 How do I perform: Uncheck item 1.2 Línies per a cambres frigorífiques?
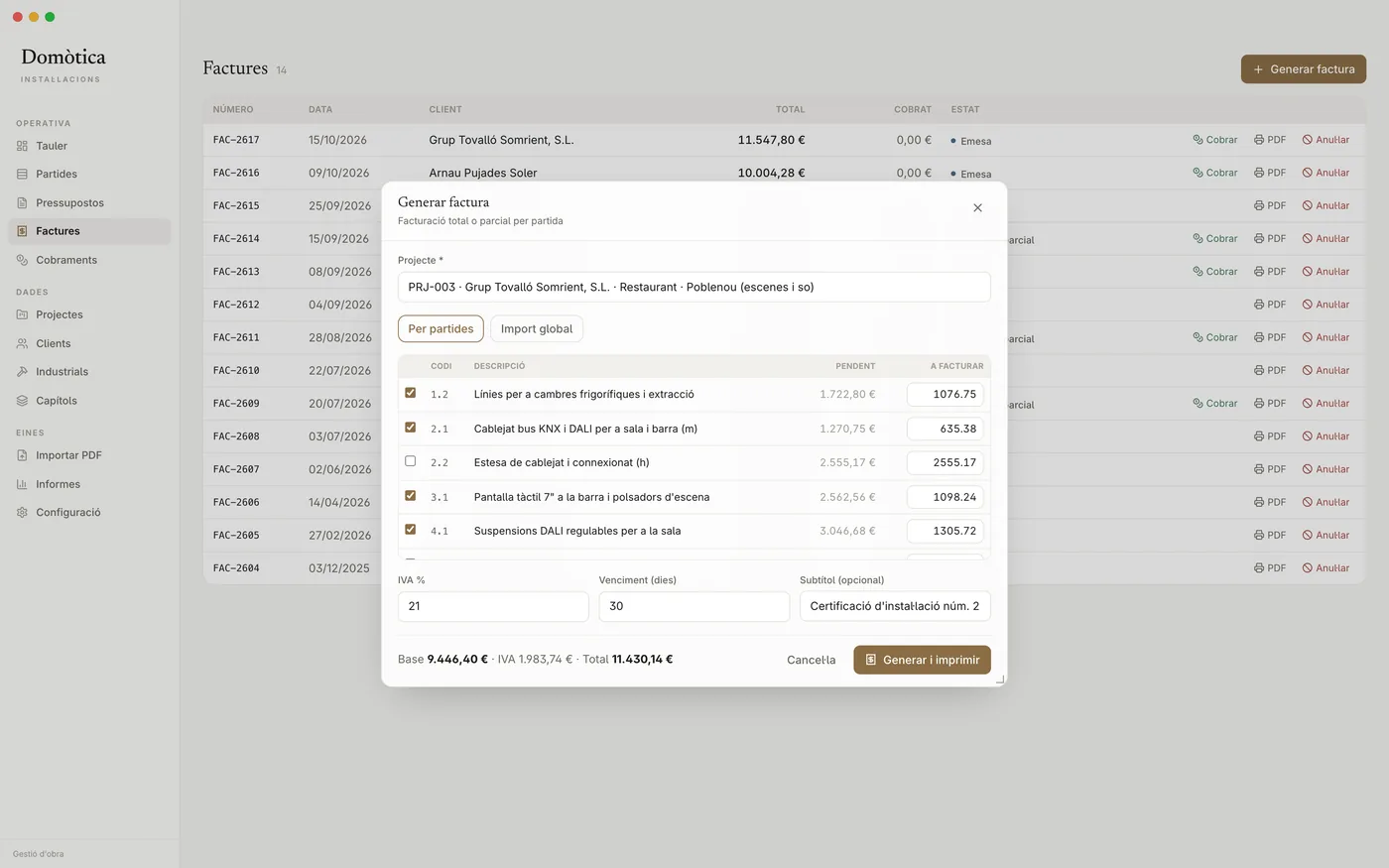coord(410,393)
